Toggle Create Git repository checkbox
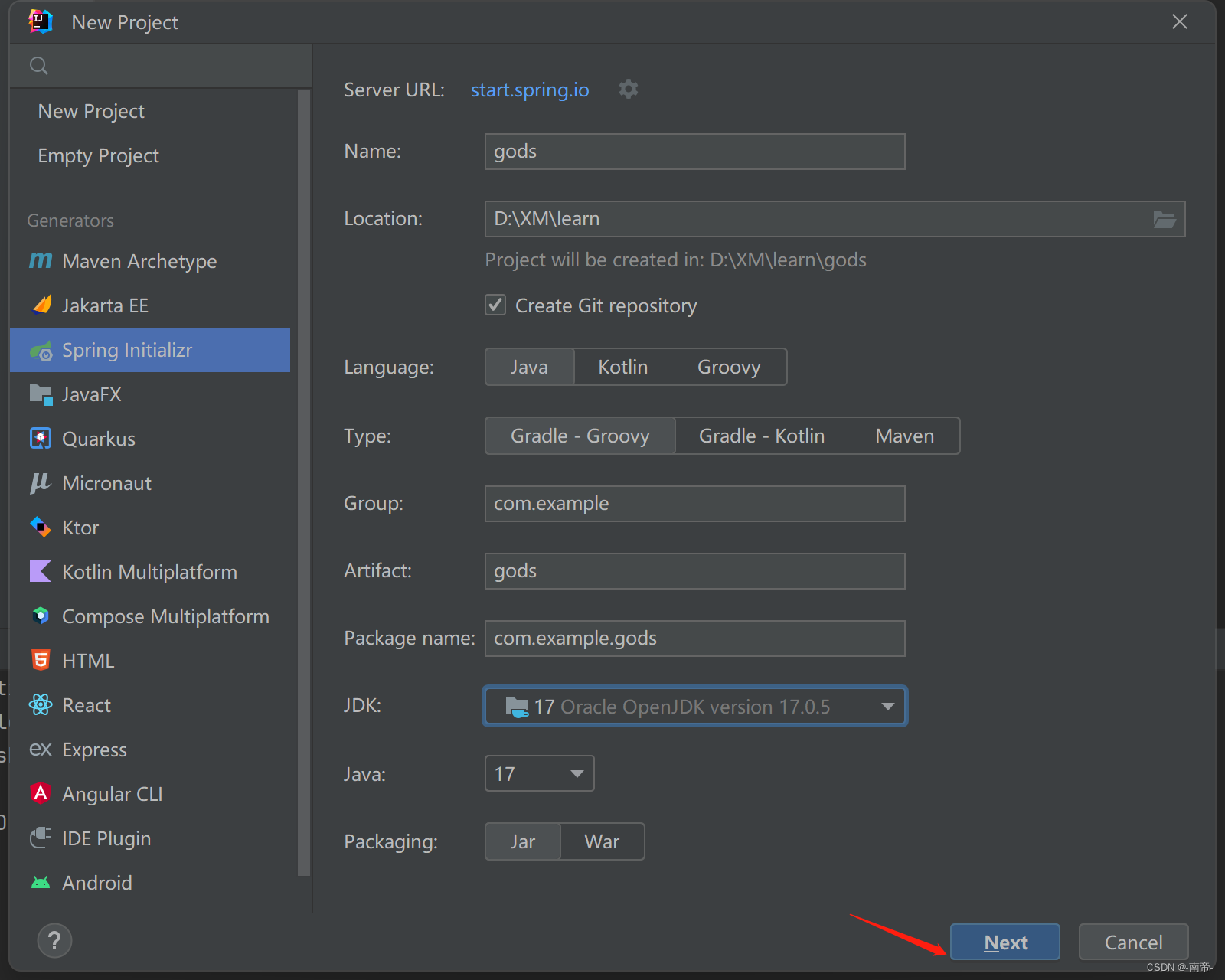The width and height of the screenshot is (1225, 980). 495,305
